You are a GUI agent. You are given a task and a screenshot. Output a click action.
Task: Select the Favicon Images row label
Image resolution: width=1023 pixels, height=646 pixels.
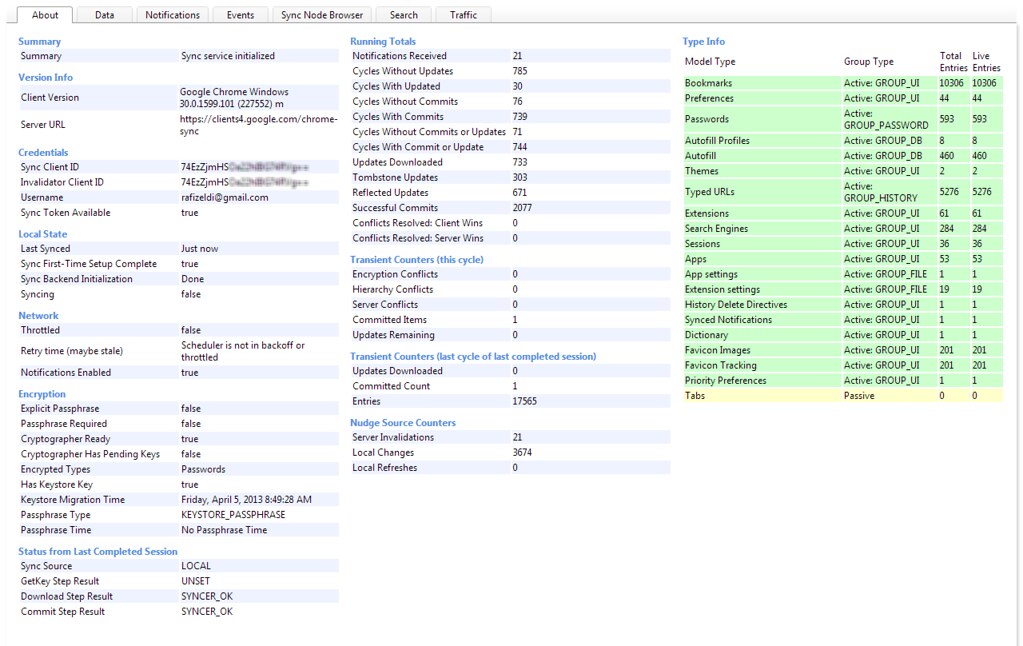point(718,350)
